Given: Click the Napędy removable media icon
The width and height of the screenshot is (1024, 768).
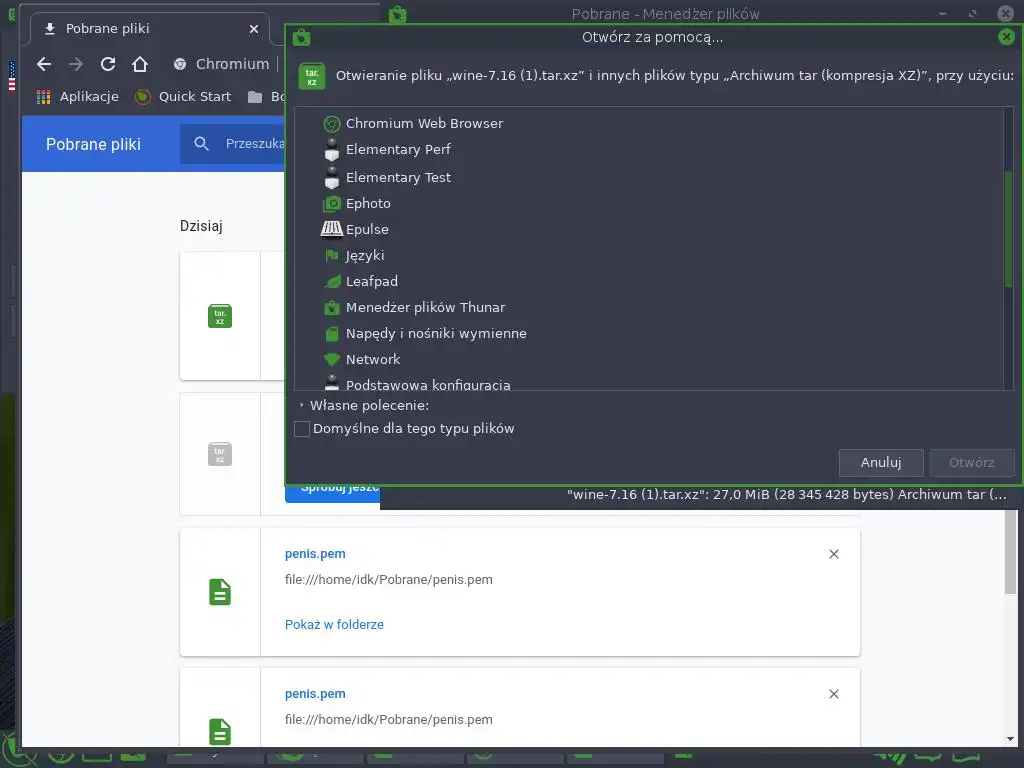Looking at the screenshot, I should [332, 334].
